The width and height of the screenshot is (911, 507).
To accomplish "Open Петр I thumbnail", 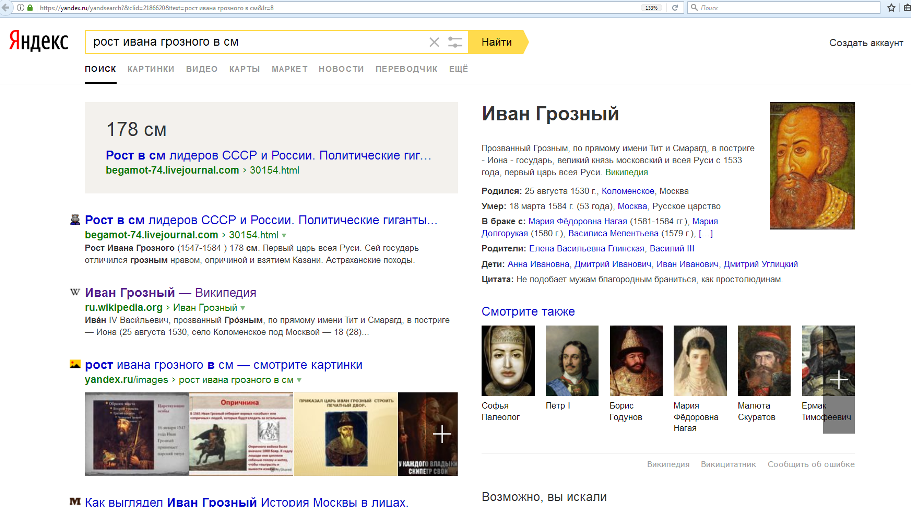I will [572, 361].
